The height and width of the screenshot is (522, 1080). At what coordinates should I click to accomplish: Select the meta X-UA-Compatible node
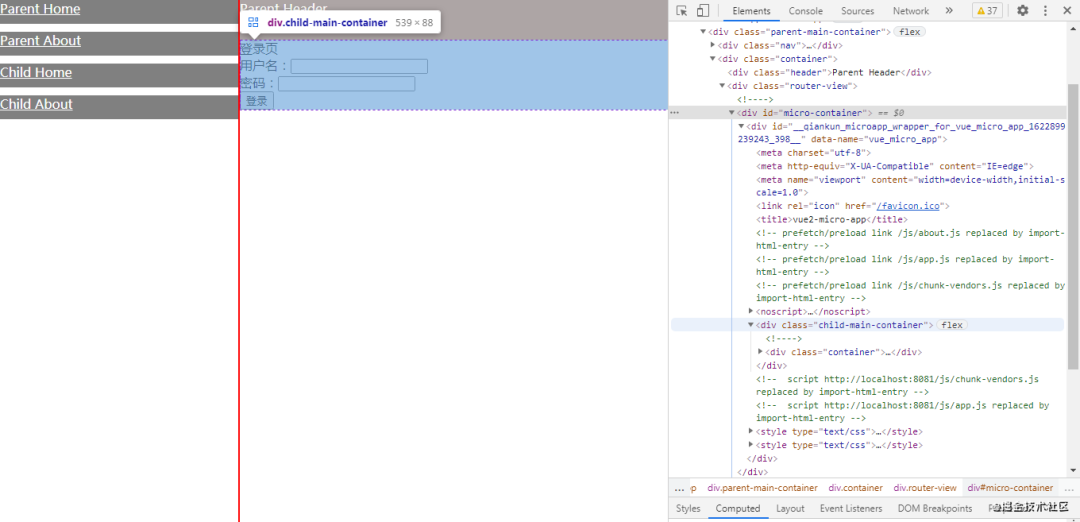tap(895, 166)
